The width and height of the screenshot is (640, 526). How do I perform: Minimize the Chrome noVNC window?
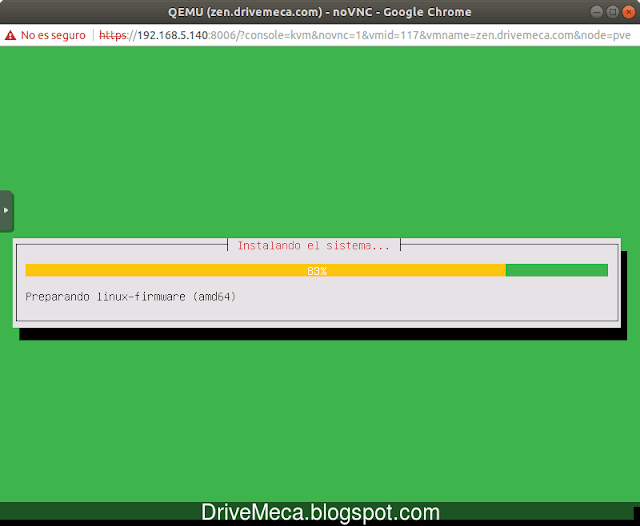(x=596, y=12)
